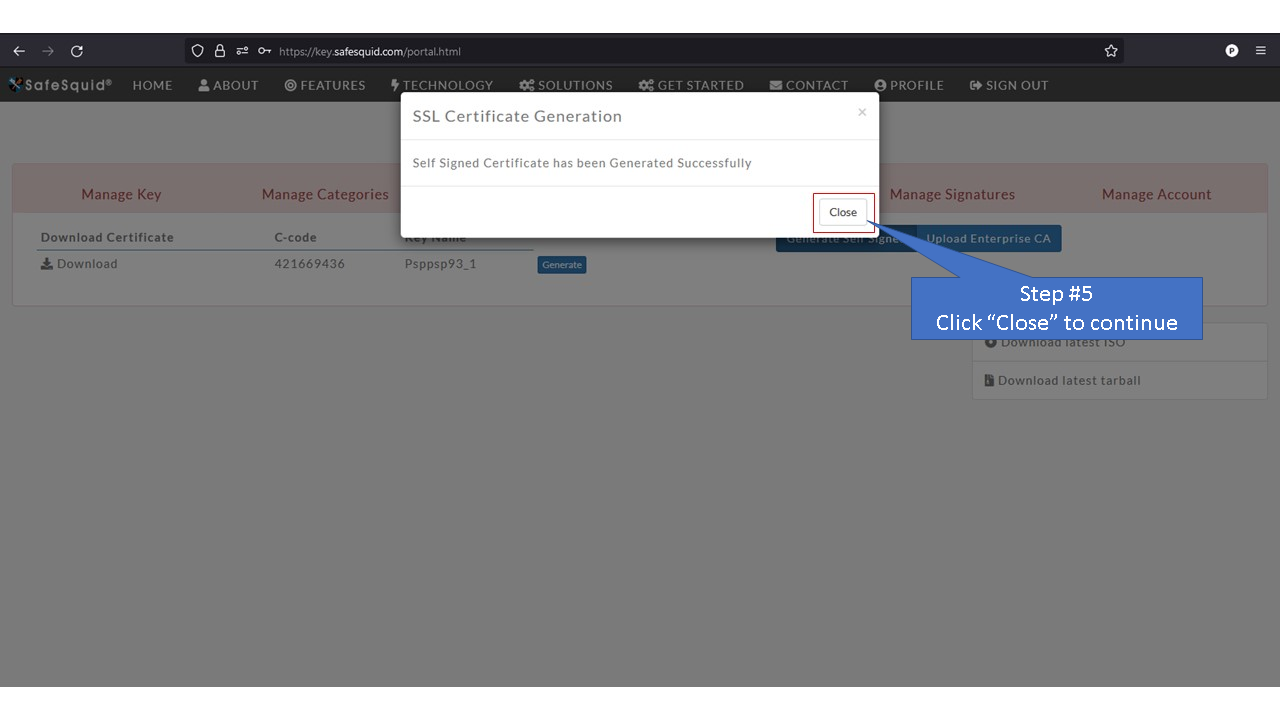Open the Manage Account section
The height and width of the screenshot is (720, 1280).
pyautogui.click(x=1156, y=194)
